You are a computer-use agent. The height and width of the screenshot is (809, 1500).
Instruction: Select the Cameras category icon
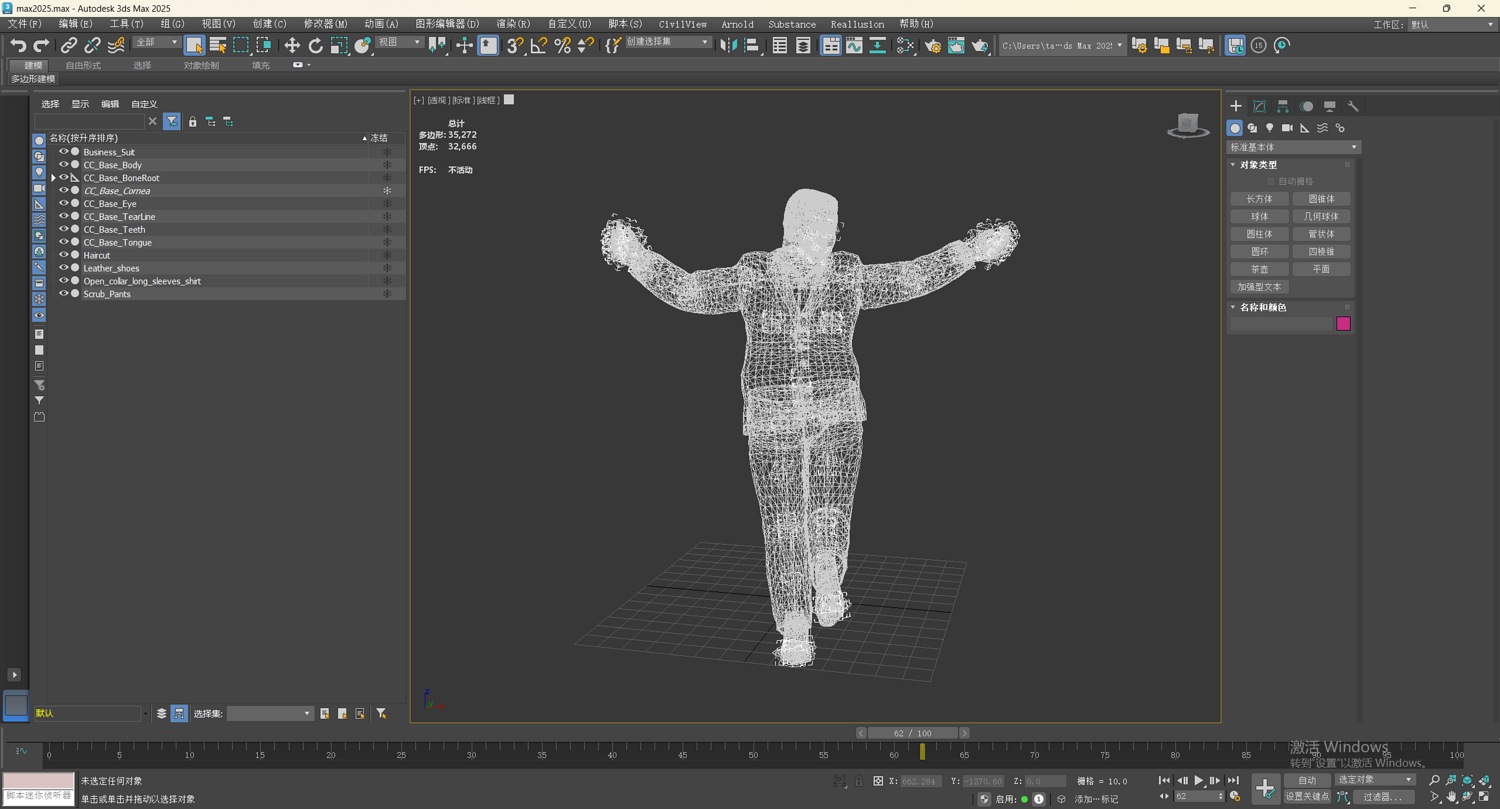tap(1287, 128)
